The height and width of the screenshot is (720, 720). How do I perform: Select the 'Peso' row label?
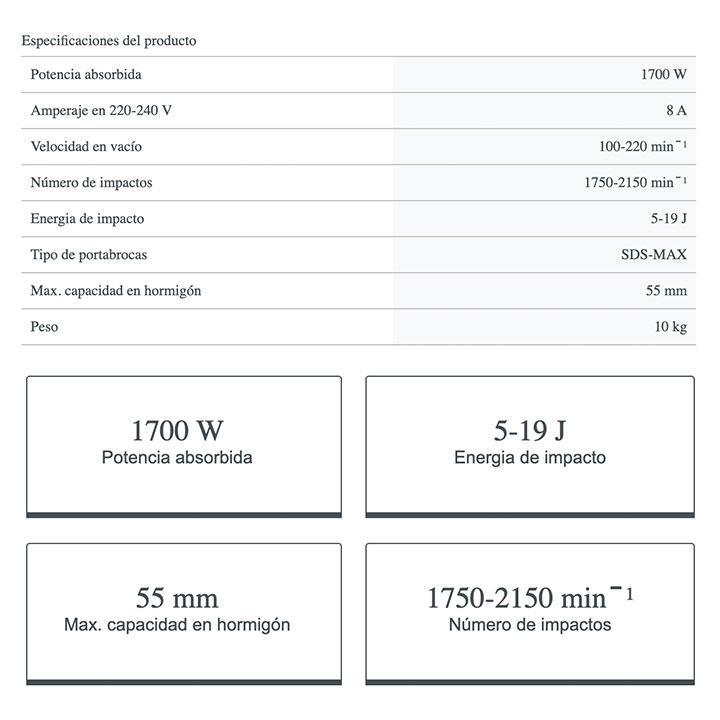point(45,327)
